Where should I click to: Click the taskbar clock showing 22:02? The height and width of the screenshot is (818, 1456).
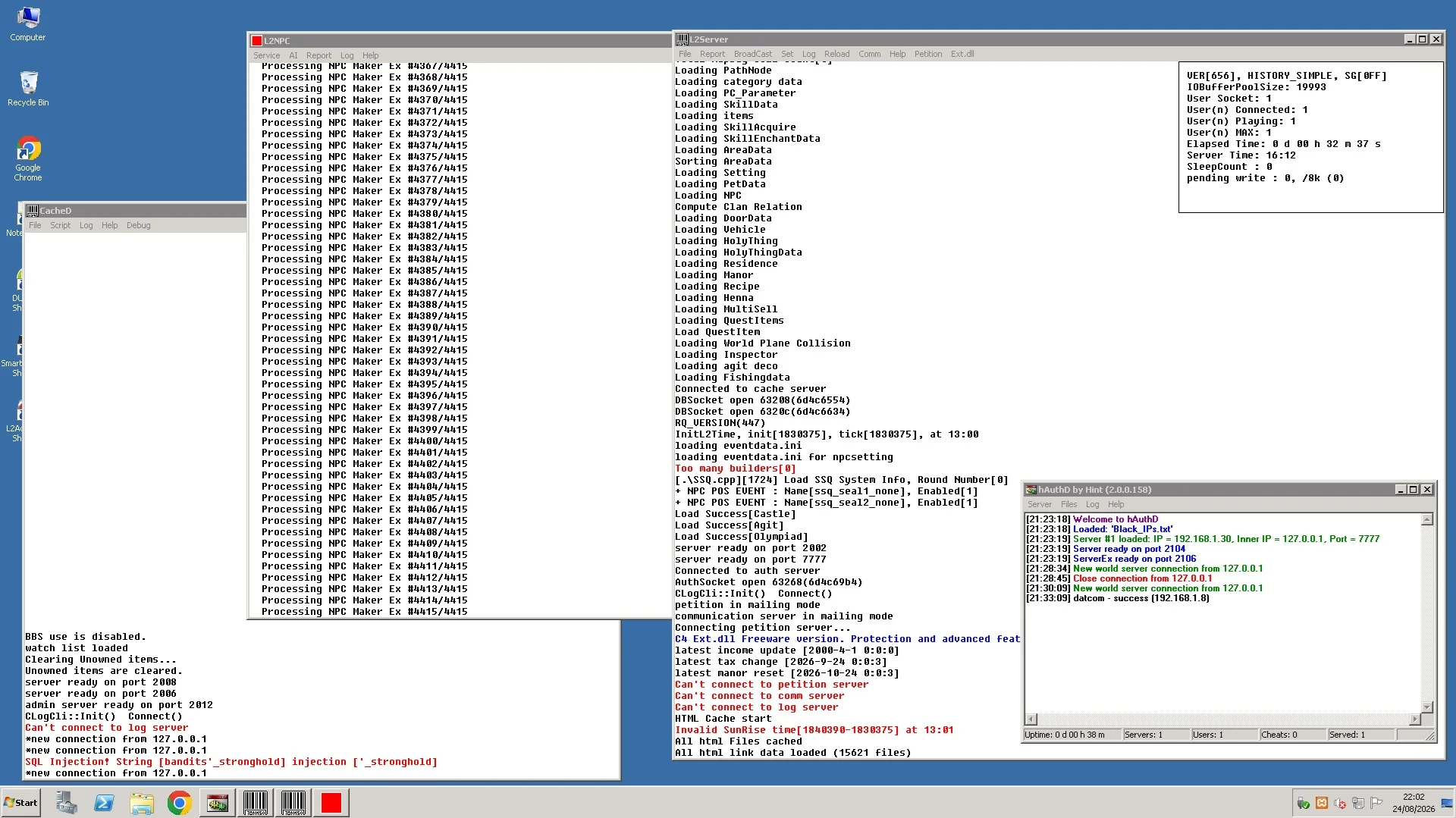[x=1413, y=803]
